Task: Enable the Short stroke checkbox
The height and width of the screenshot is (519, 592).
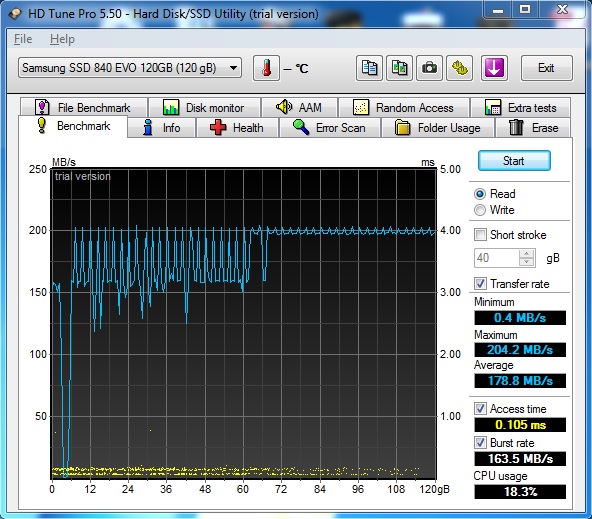Action: 480,234
